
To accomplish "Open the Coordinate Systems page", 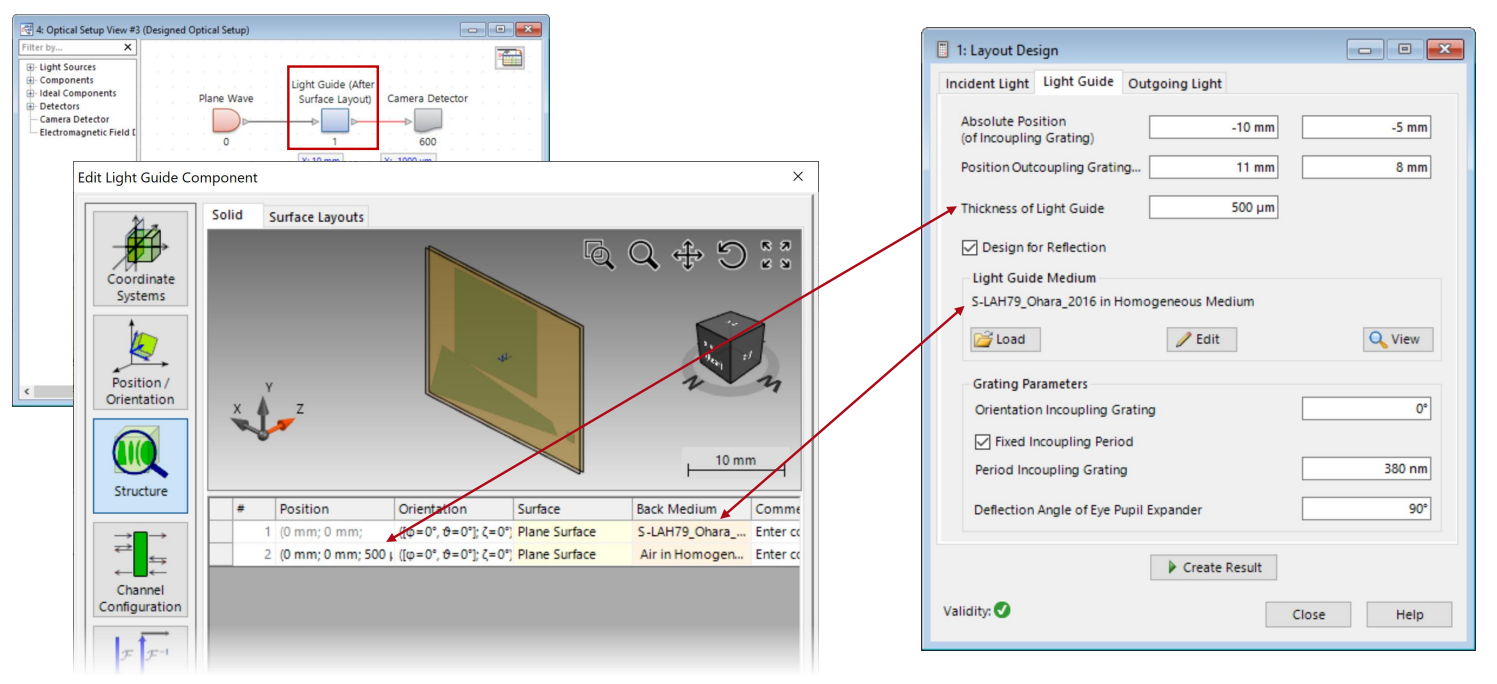I will (140, 258).
